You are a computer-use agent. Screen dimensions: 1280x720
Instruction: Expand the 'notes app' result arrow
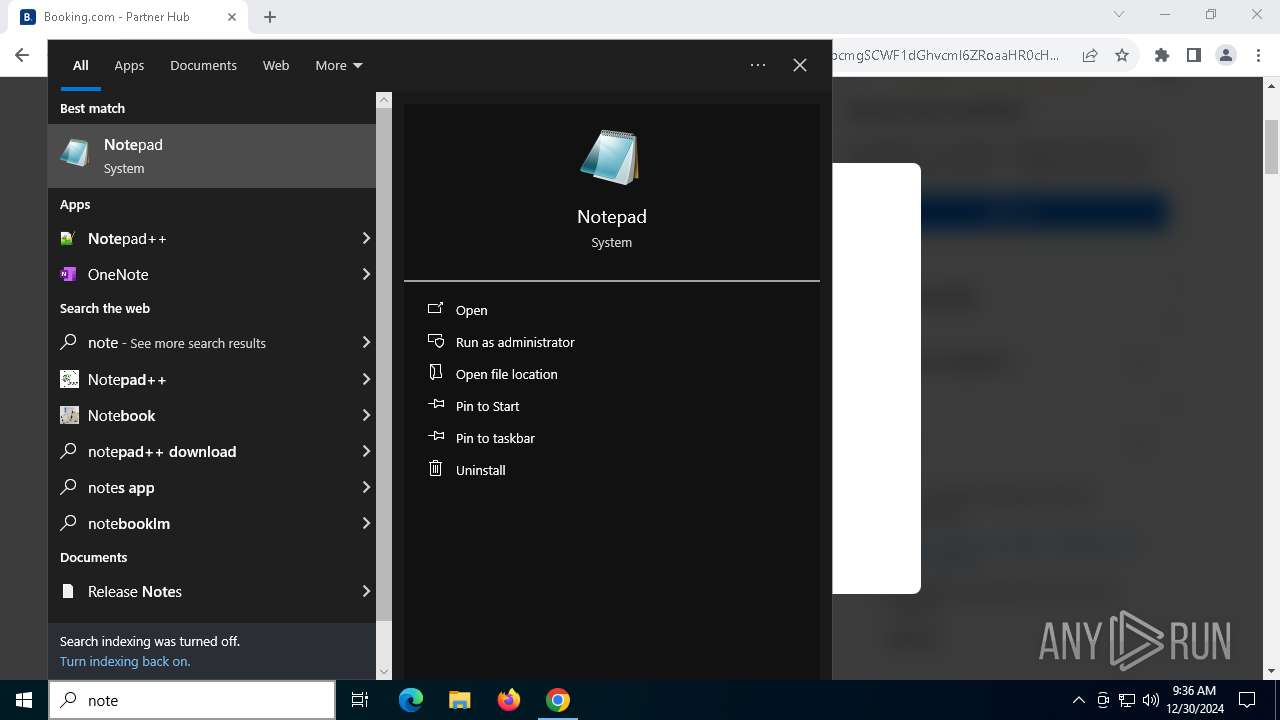click(366, 487)
